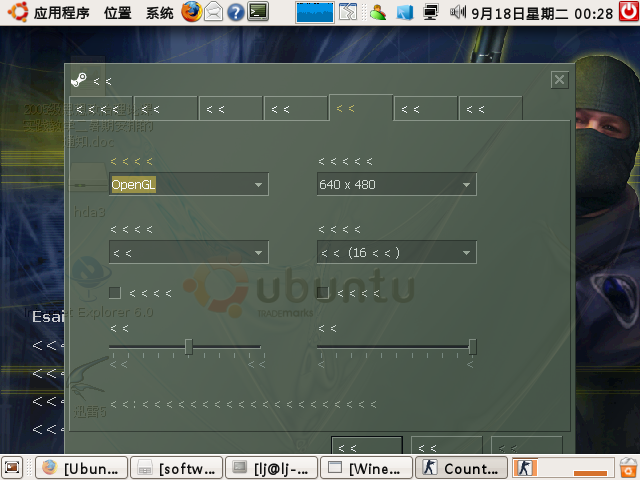
Task: Click the middle button at dialog bottom
Action: [447, 445]
